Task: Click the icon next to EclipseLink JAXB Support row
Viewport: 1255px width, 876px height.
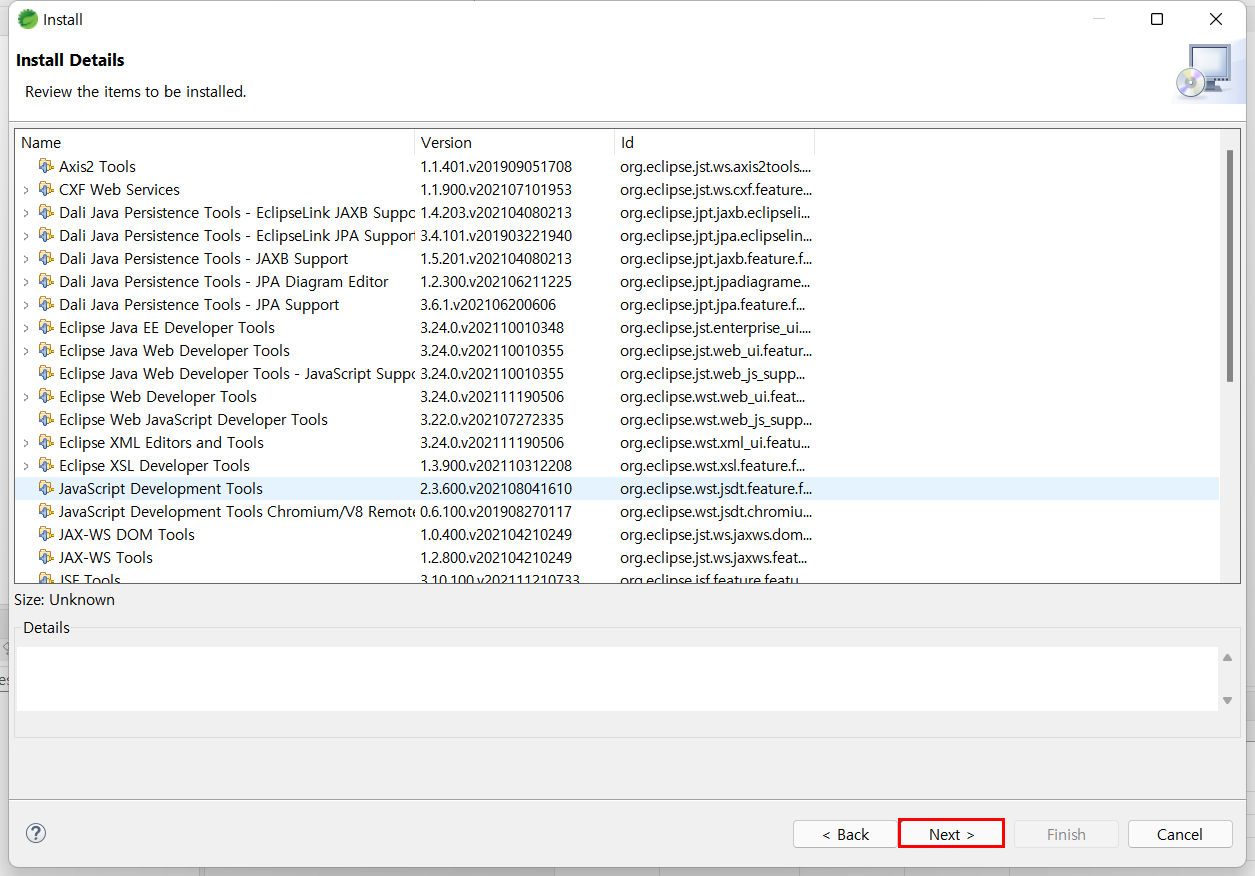Action: 46,212
